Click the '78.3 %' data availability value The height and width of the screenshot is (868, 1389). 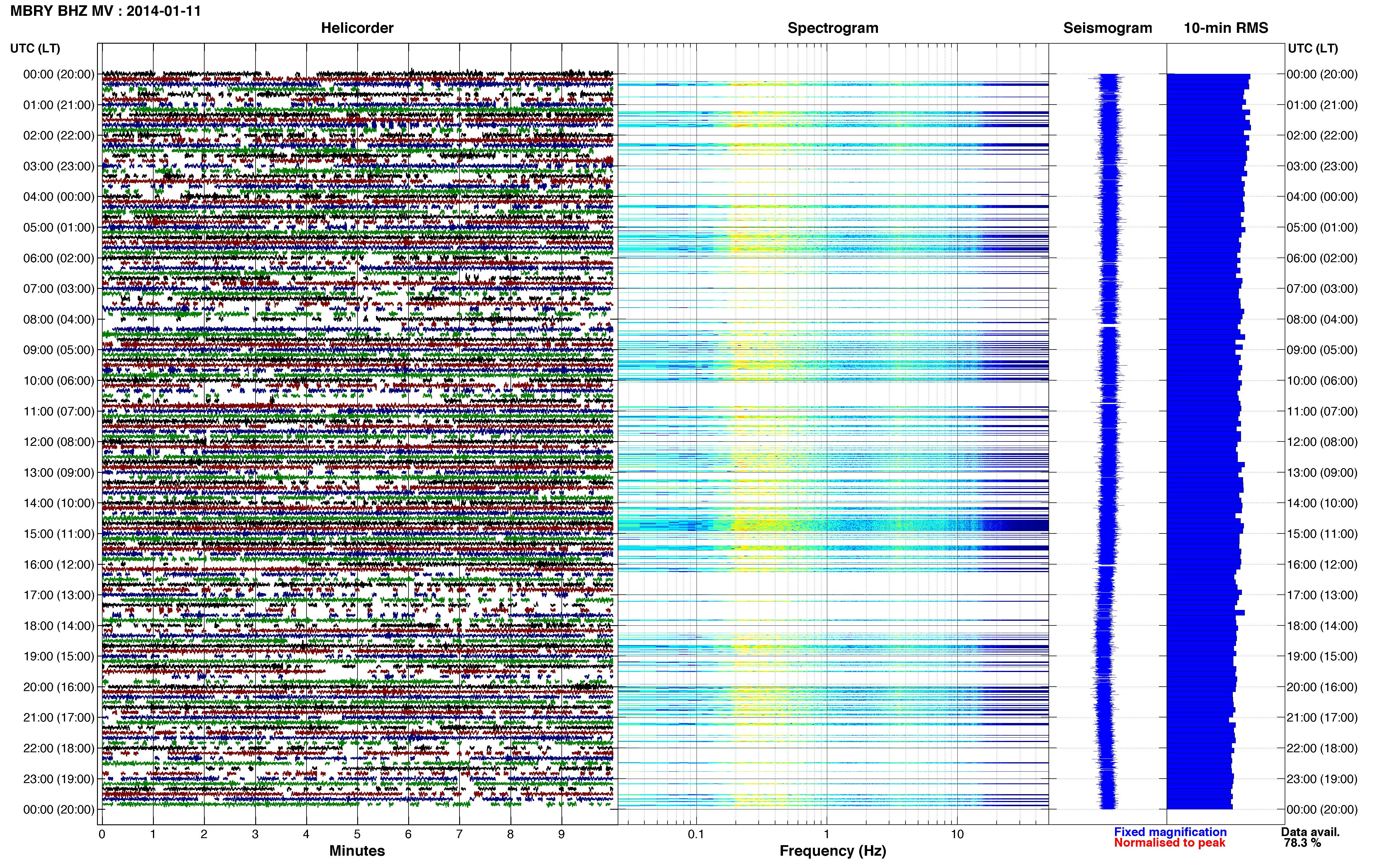point(1303,843)
